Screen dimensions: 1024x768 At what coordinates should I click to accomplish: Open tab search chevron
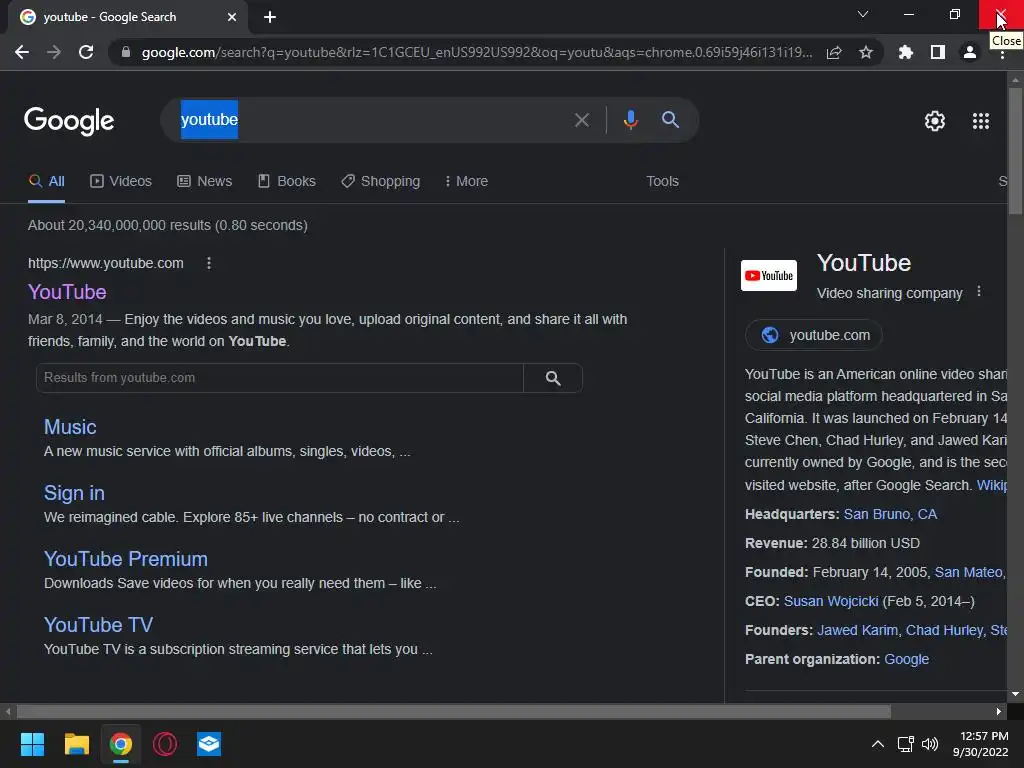(863, 14)
